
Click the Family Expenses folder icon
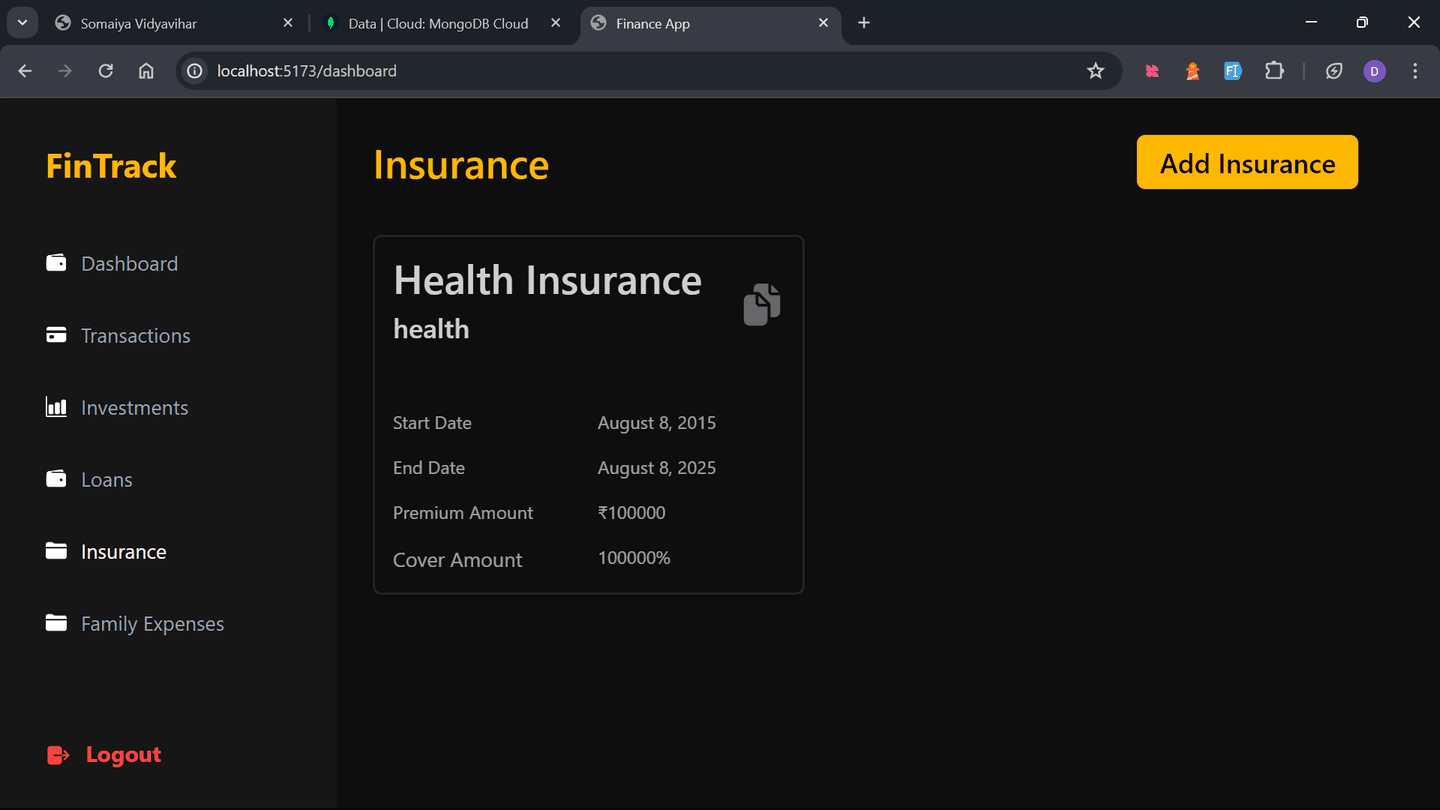[56, 623]
